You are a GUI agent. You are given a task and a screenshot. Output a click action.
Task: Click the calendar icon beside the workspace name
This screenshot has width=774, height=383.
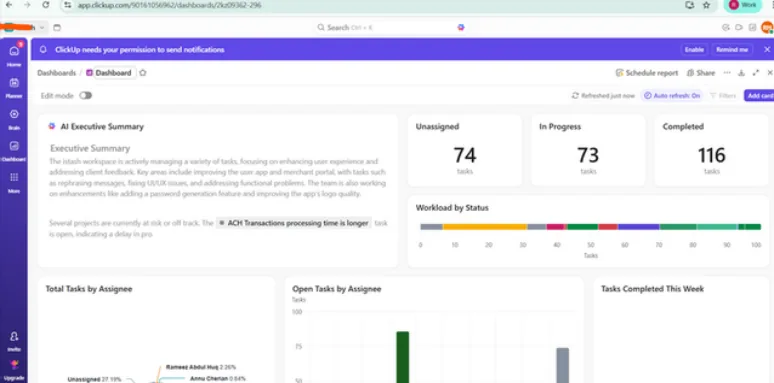click(x=57, y=28)
